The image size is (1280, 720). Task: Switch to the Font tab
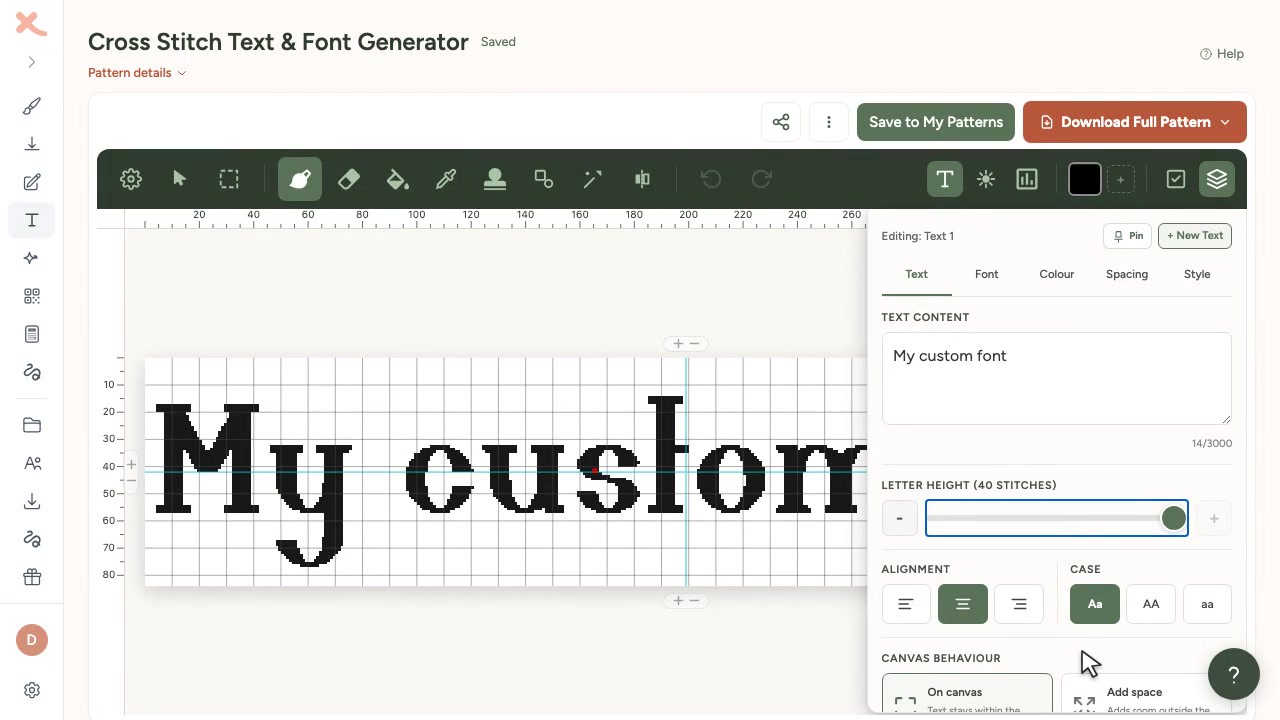(987, 274)
